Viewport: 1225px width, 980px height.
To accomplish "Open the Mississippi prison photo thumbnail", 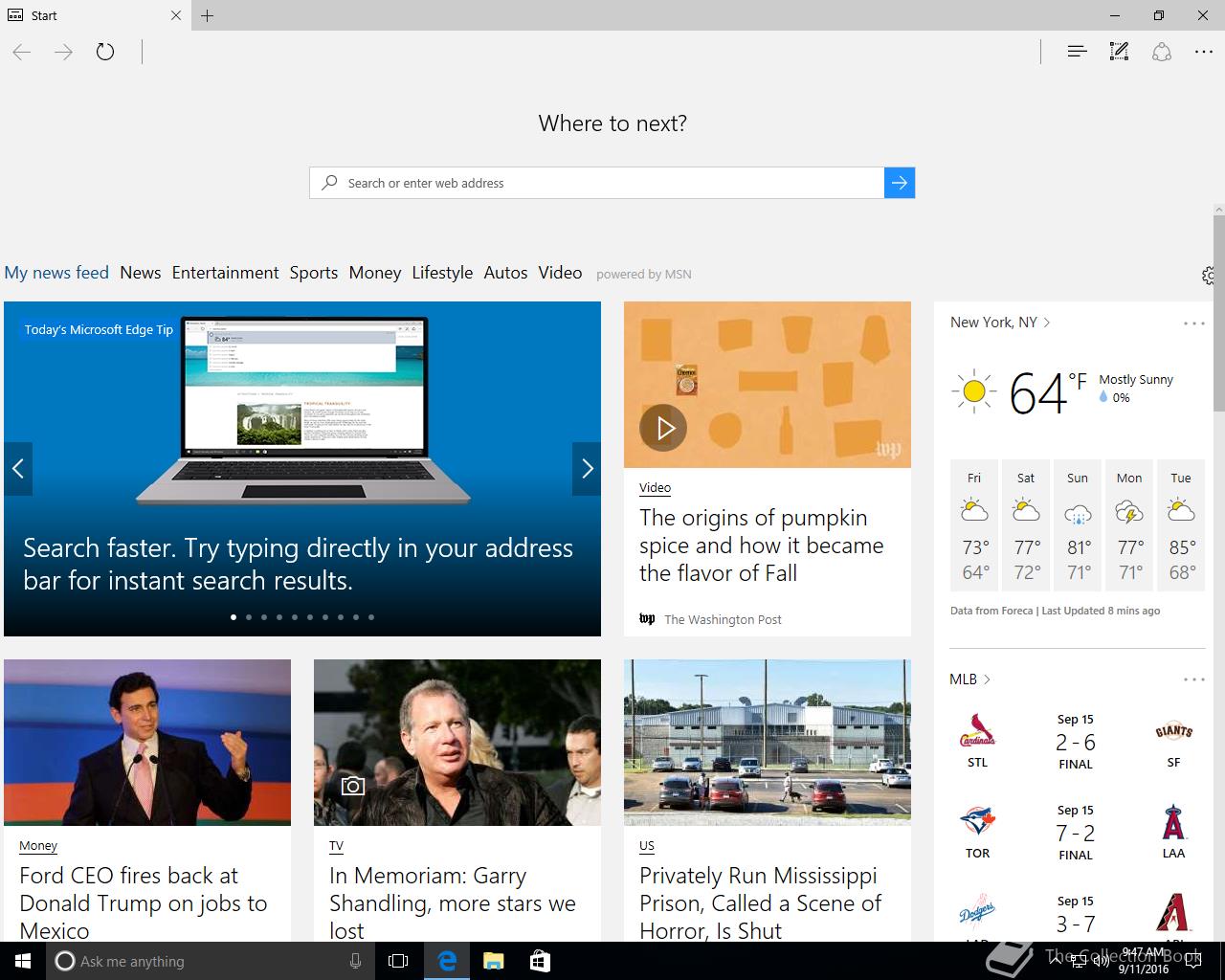I will click(x=768, y=743).
